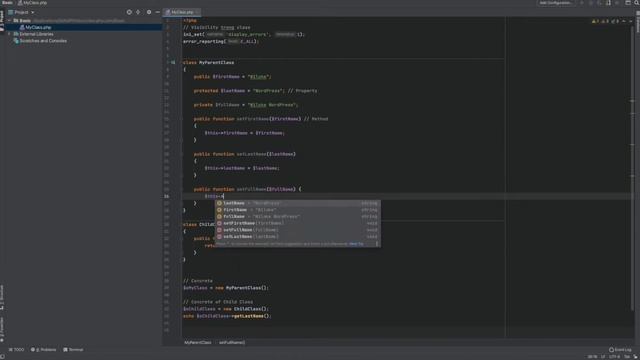Screen dimensions: 640x360
Task: Click the right-side vertical tool window tab
Action: coord(638,22)
